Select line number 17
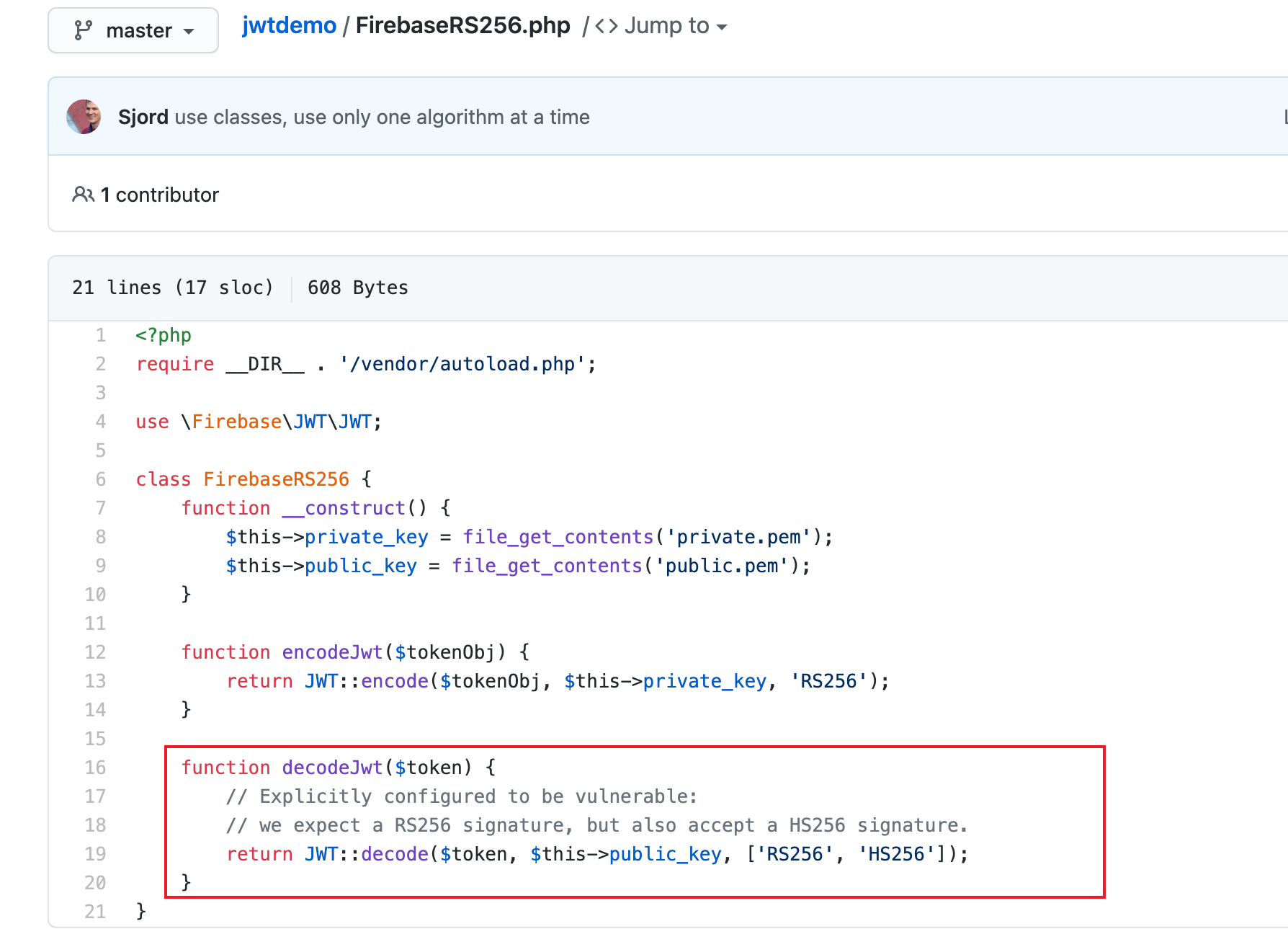This screenshot has height=947, width=1288. [95, 796]
